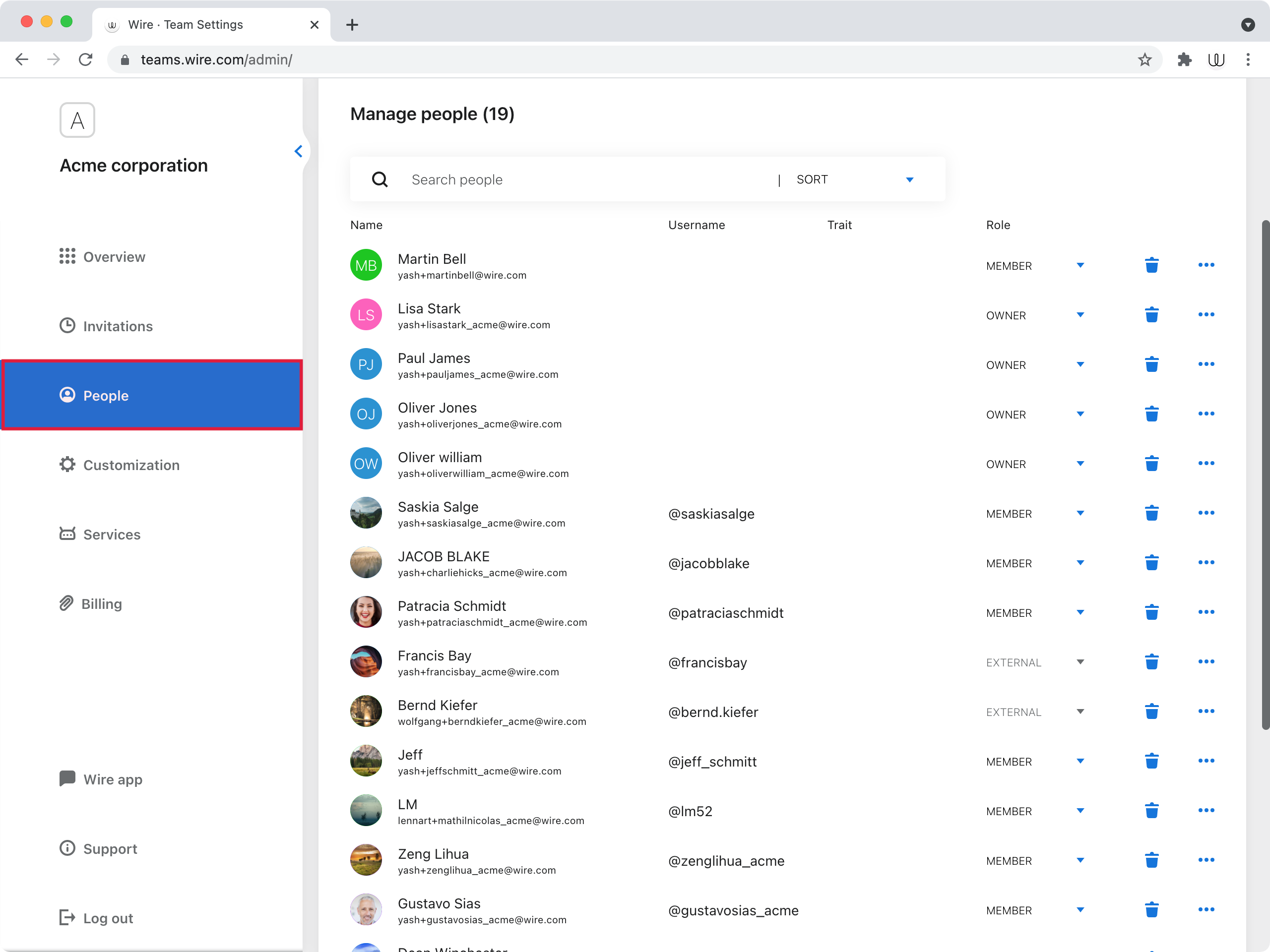Screen dimensions: 1270x952
Task: Expand role dropdown for Martin Bell
Action: [1080, 265]
